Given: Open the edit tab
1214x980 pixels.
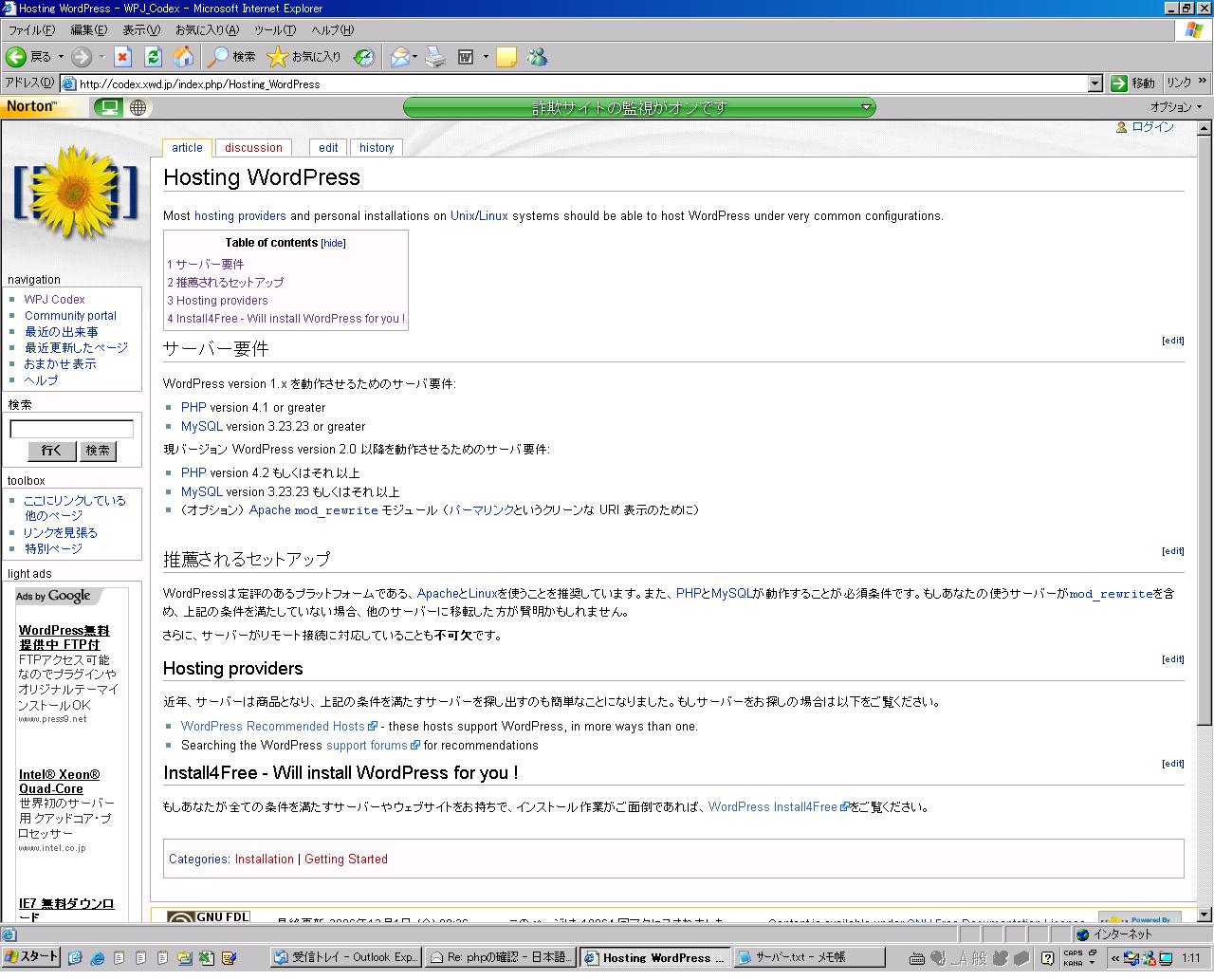Looking at the screenshot, I should coord(328,148).
